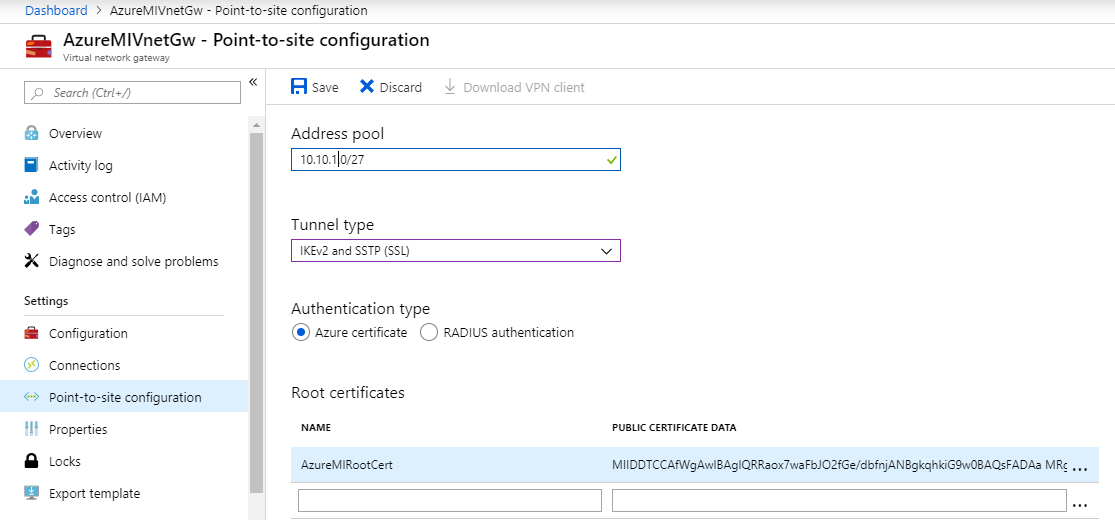The height and width of the screenshot is (520, 1115).
Task: Click the empty certificate Name field
Action: (x=450, y=500)
